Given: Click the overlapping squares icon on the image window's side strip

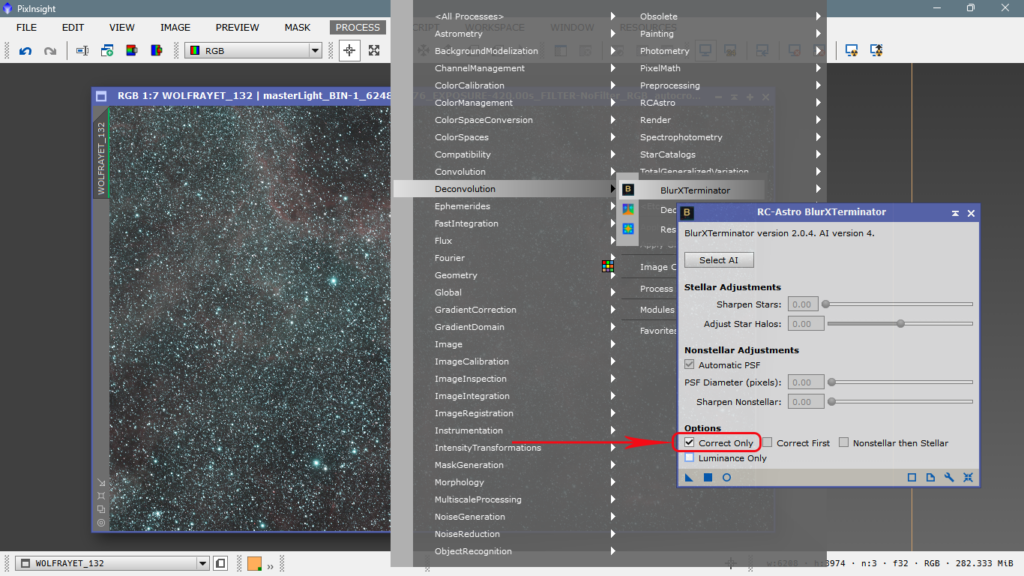Looking at the screenshot, I should pyautogui.click(x=101, y=509).
